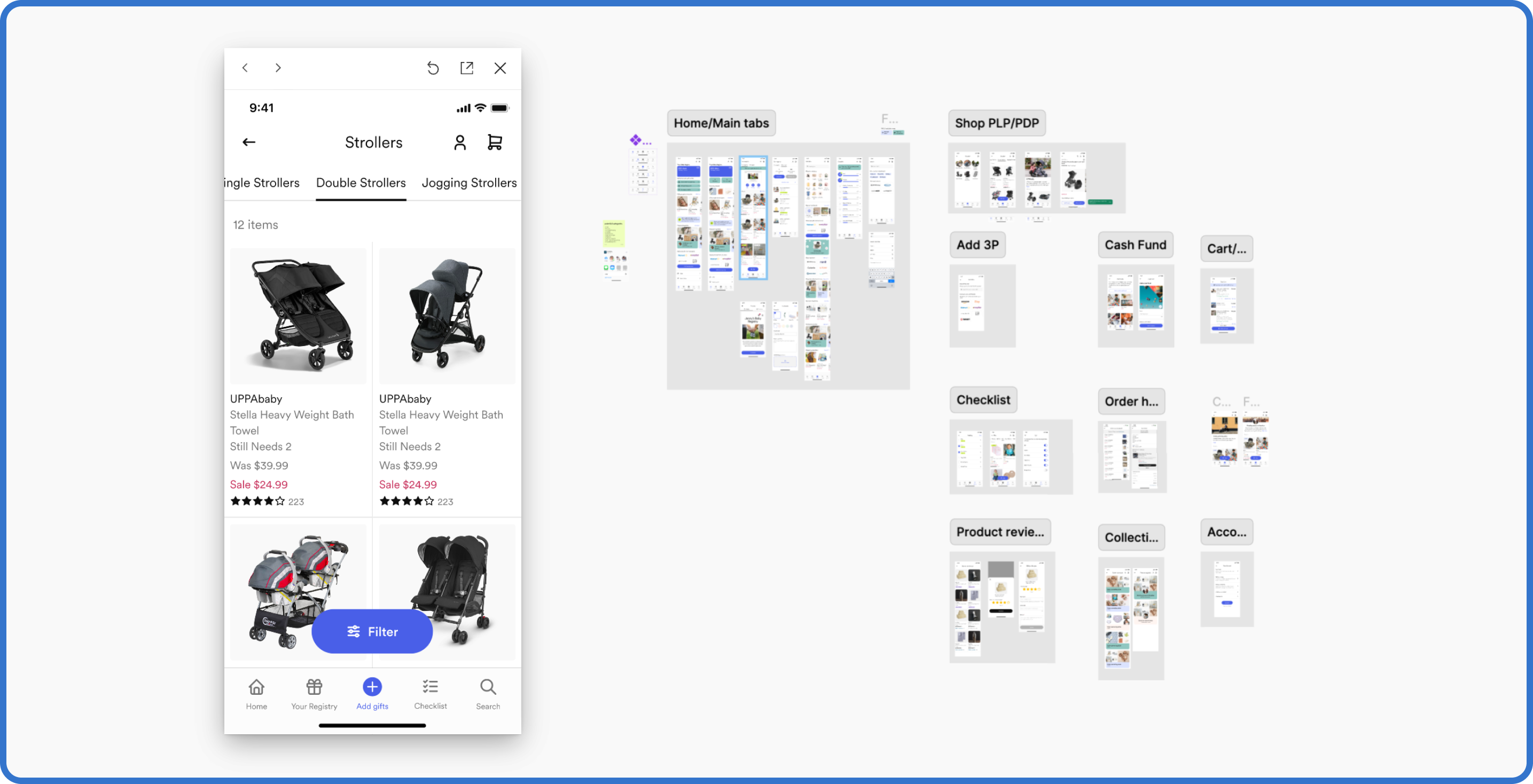Go to next frame chevron
This screenshot has width=1533, height=784.
(278, 68)
